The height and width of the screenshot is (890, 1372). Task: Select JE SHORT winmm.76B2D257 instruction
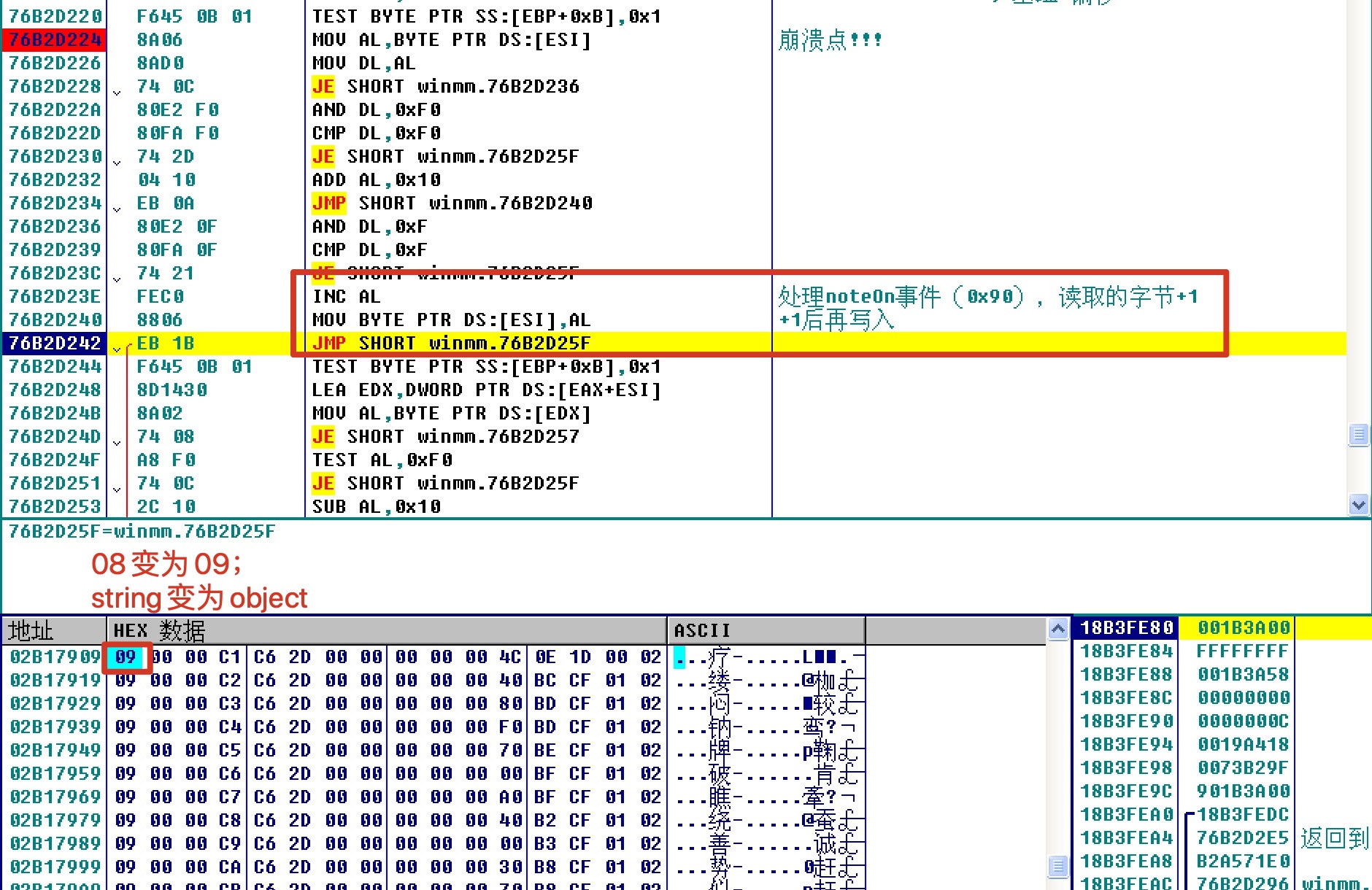(445, 437)
